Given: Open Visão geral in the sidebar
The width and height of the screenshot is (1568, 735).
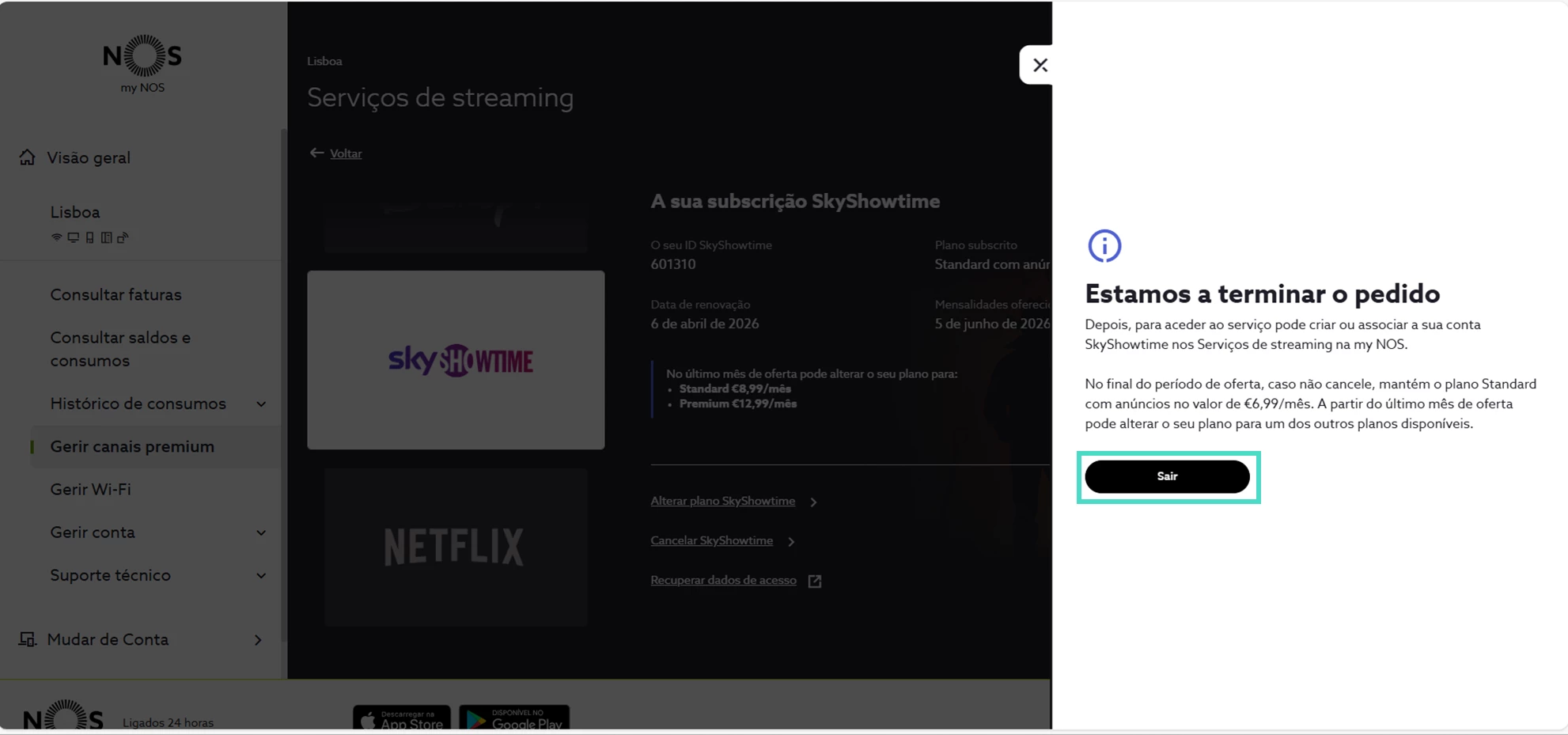Looking at the screenshot, I should 89,157.
